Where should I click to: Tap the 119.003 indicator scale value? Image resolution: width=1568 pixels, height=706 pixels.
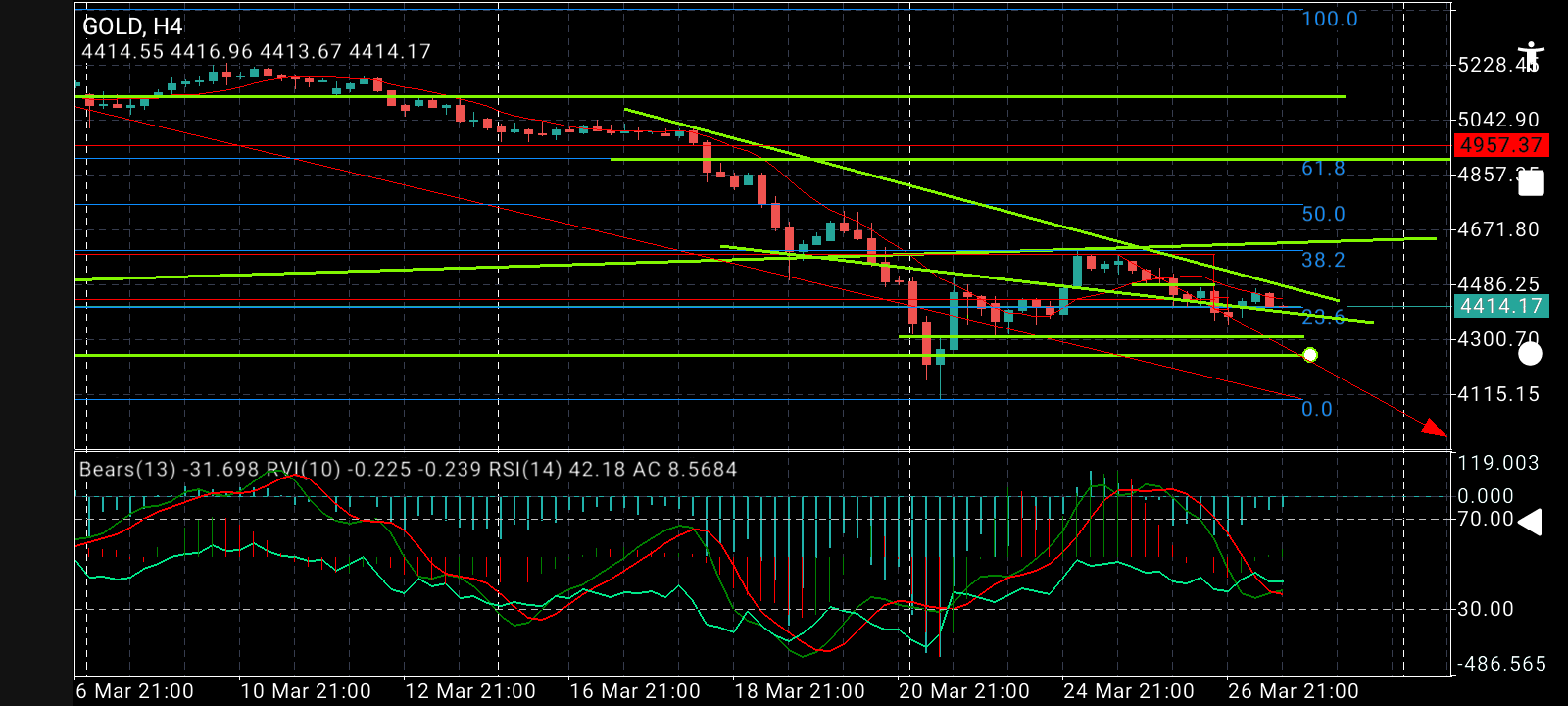[x=1498, y=463]
